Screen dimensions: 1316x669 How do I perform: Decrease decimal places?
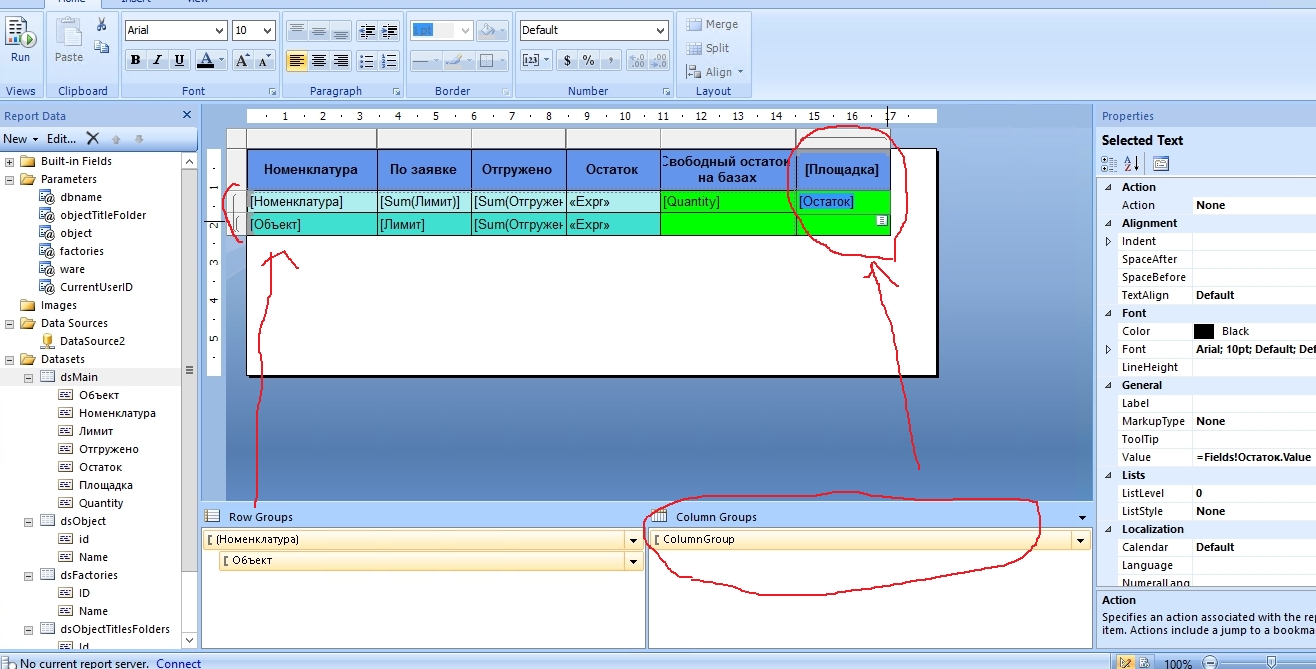(658, 61)
